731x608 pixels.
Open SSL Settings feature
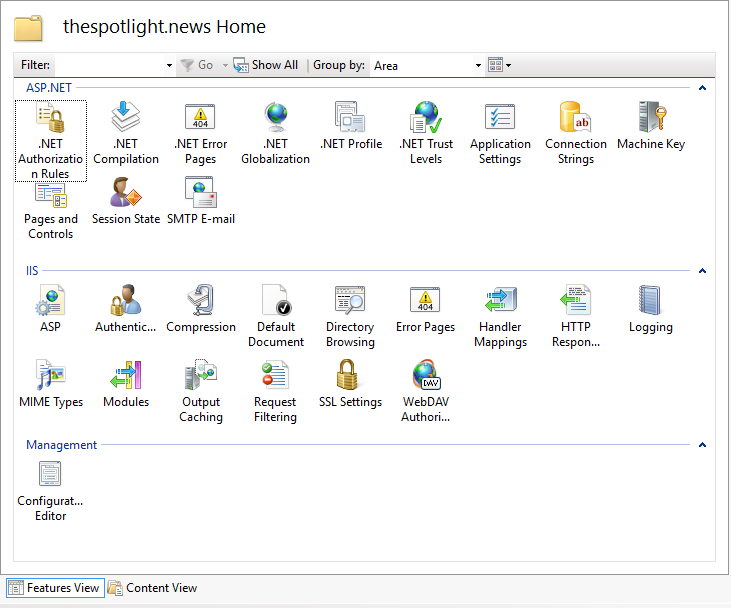(351, 384)
